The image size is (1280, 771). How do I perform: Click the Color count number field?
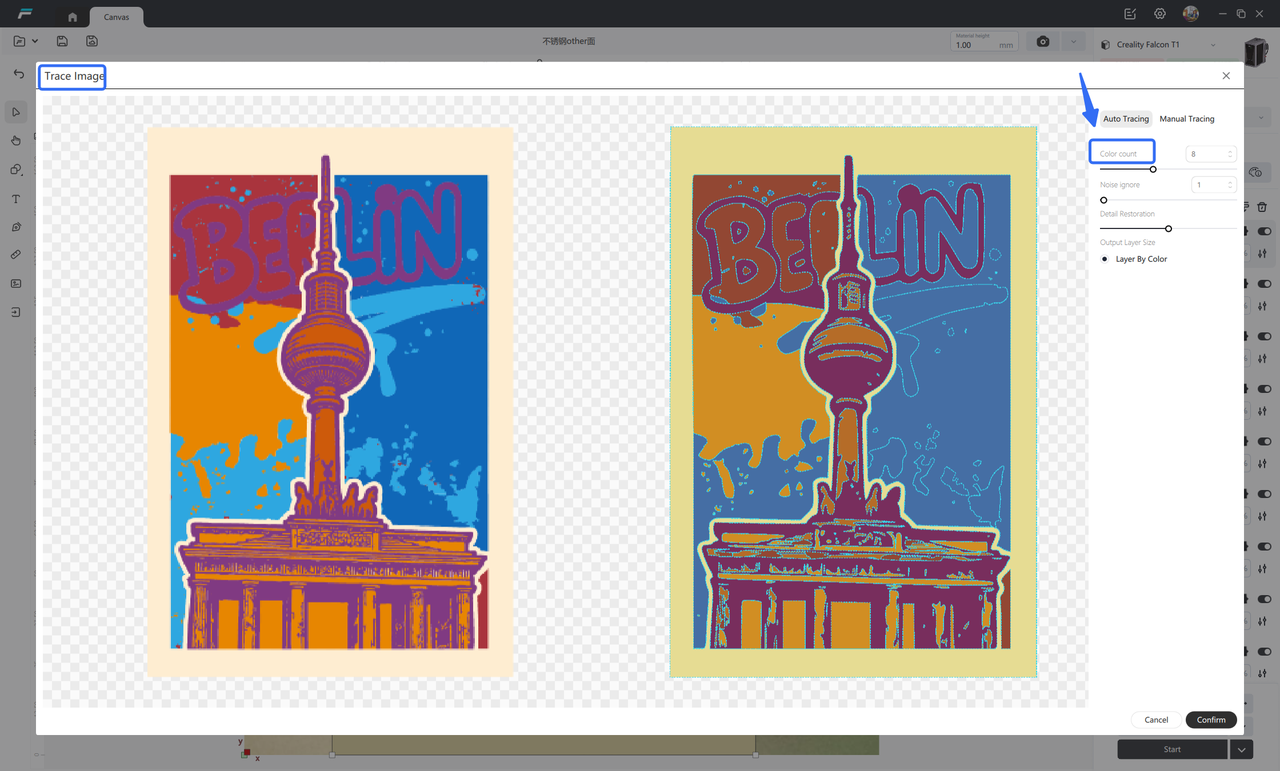1205,154
